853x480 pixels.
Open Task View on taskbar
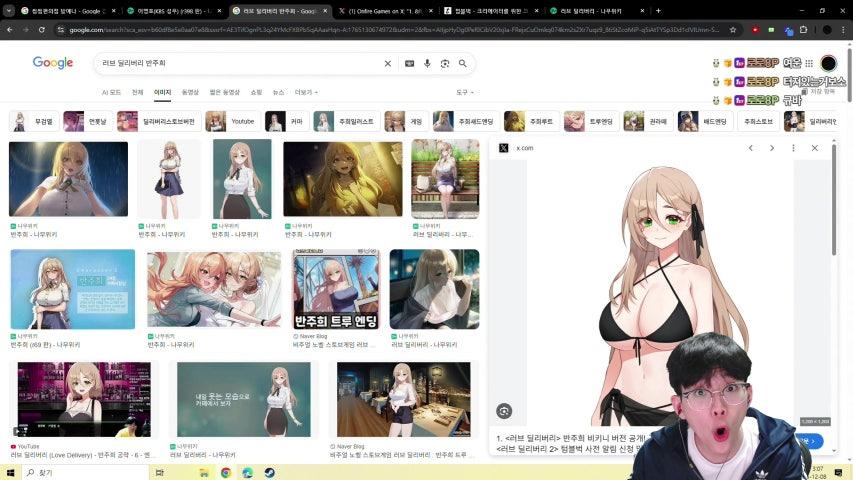tap(159, 472)
